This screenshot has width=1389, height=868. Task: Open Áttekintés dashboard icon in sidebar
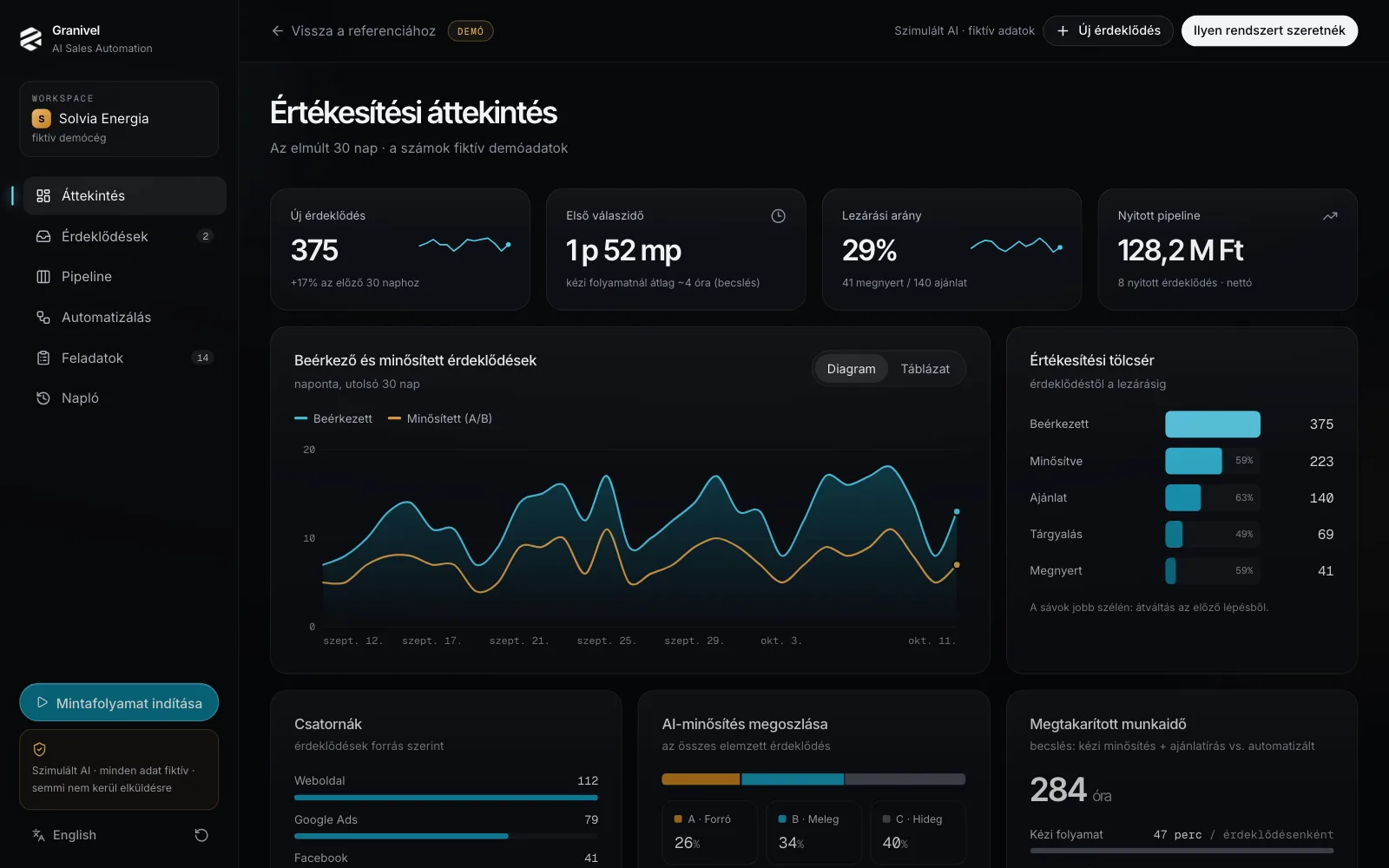(43, 196)
